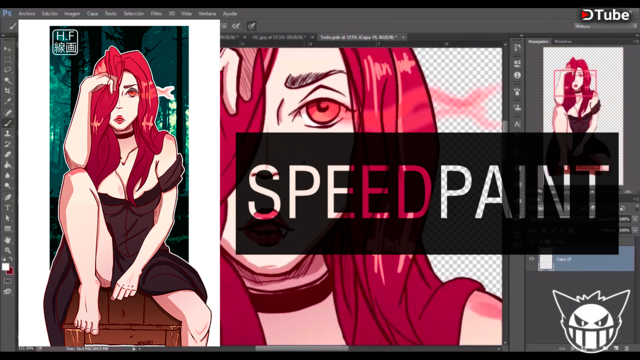Click the Ps application logo
Viewport: 640px width, 360px height.
(7, 13)
